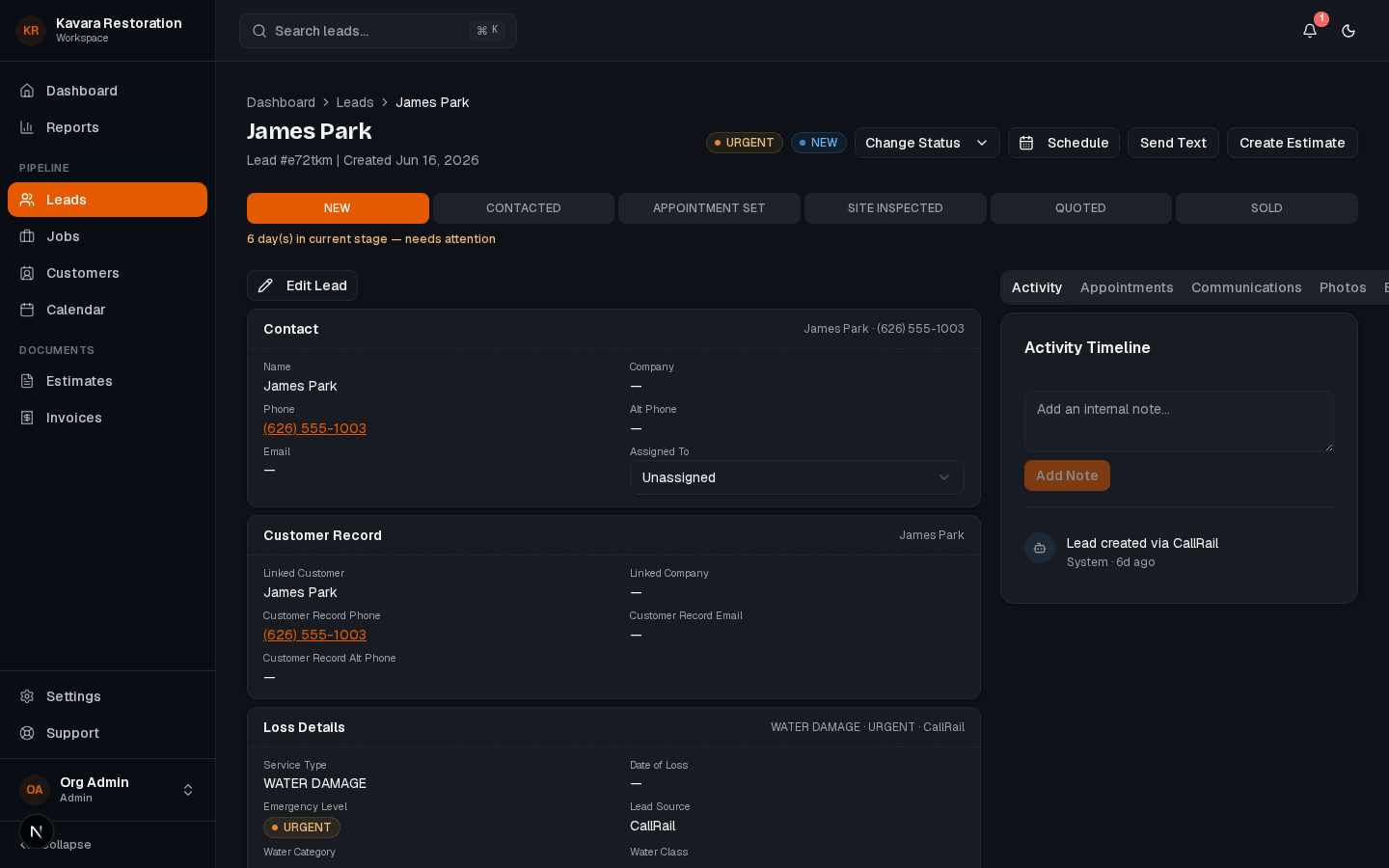This screenshot has width=1389, height=868.
Task: Click the Contact phone link (626) 555-1003
Action: 314,428
